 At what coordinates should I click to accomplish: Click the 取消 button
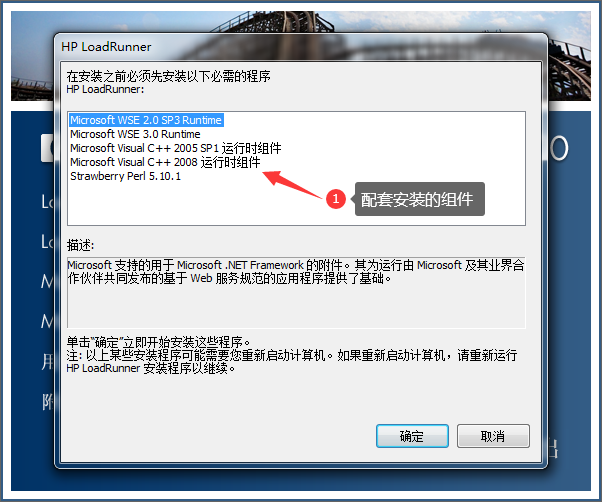(x=493, y=436)
